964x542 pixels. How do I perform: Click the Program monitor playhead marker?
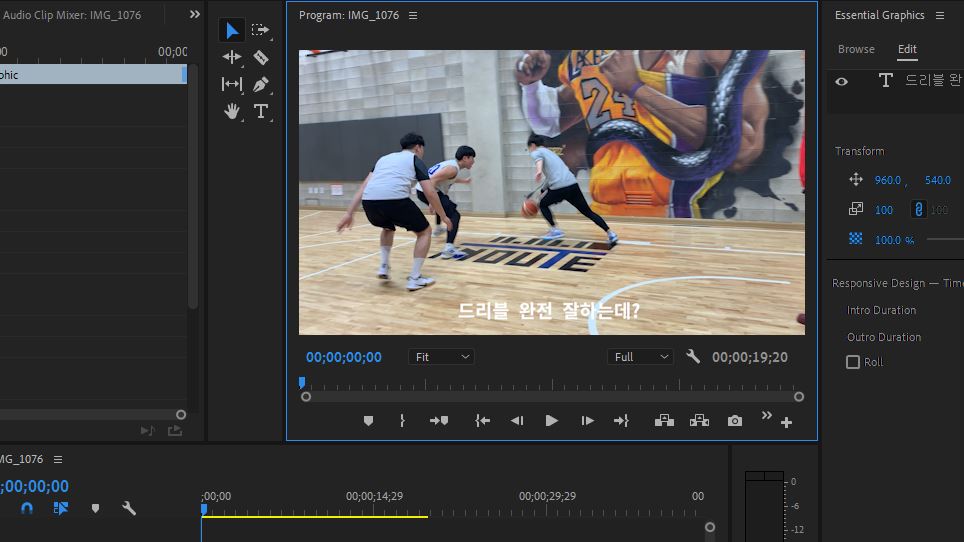302,383
